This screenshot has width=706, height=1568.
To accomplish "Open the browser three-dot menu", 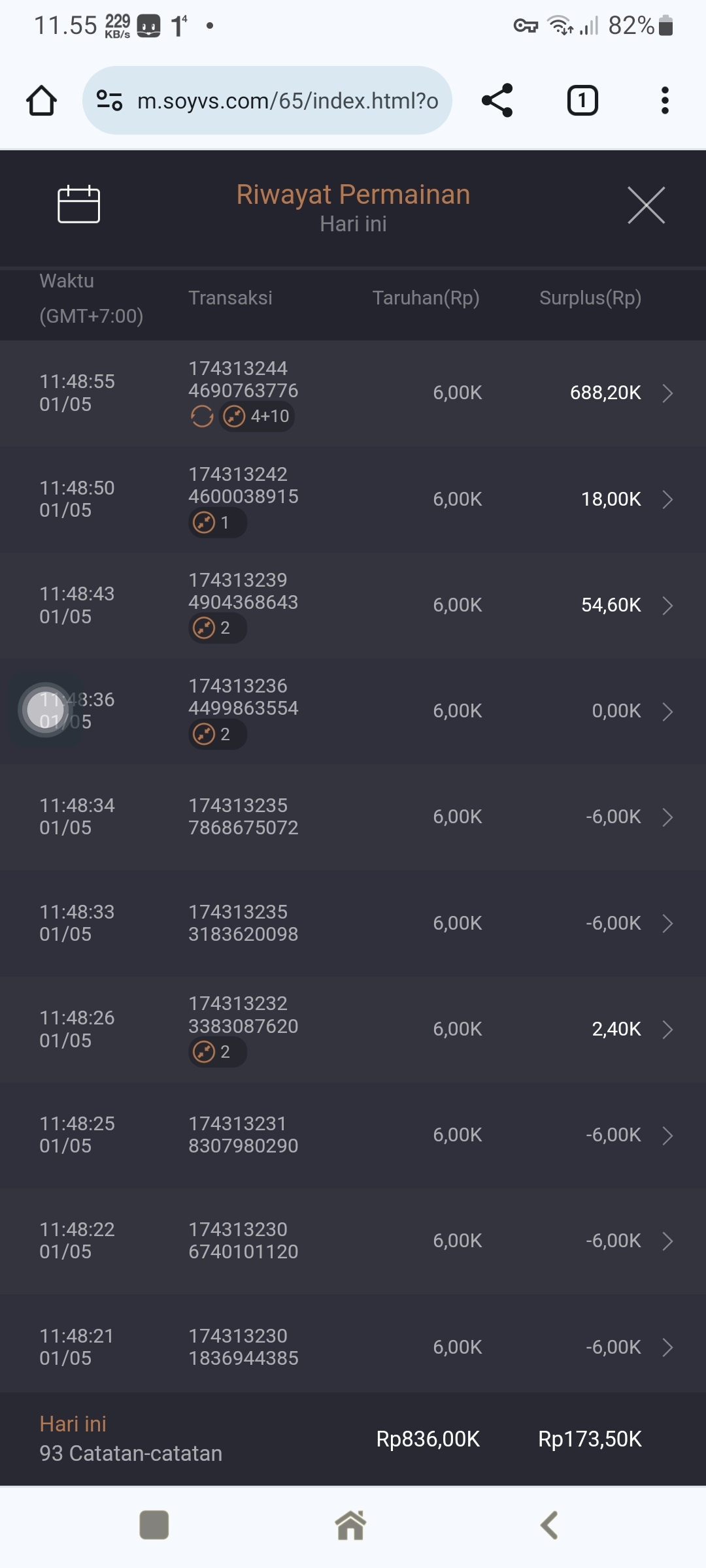I will pyautogui.click(x=665, y=101).
